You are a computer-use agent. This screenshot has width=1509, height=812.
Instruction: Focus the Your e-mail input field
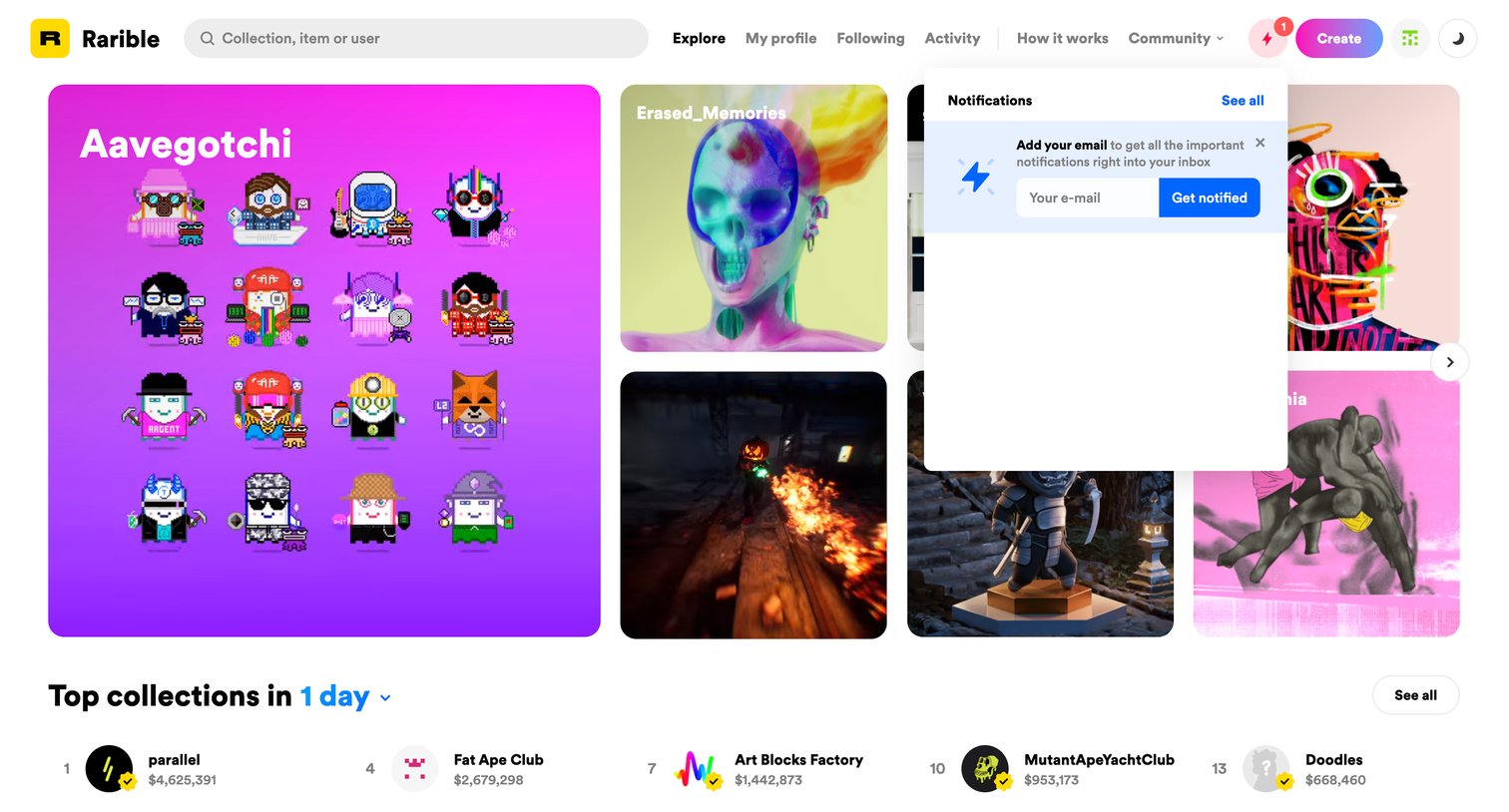point(1087,198)
